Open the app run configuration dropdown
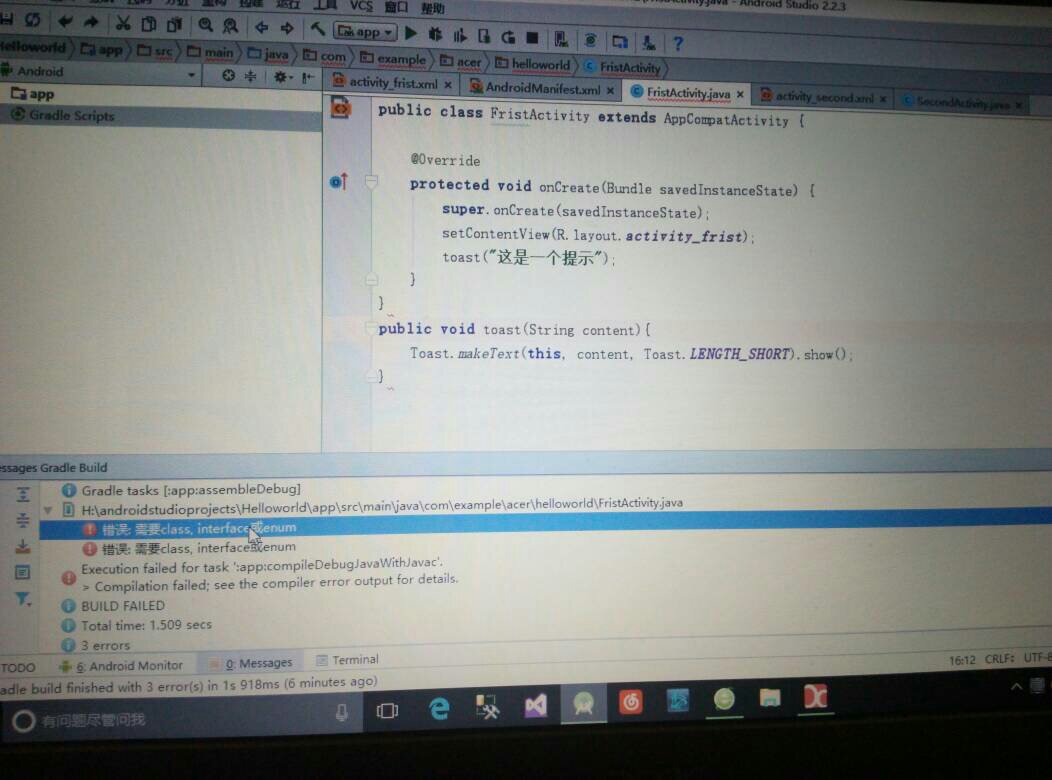This screenshot has width=1052, height=780. pos(365,31)
